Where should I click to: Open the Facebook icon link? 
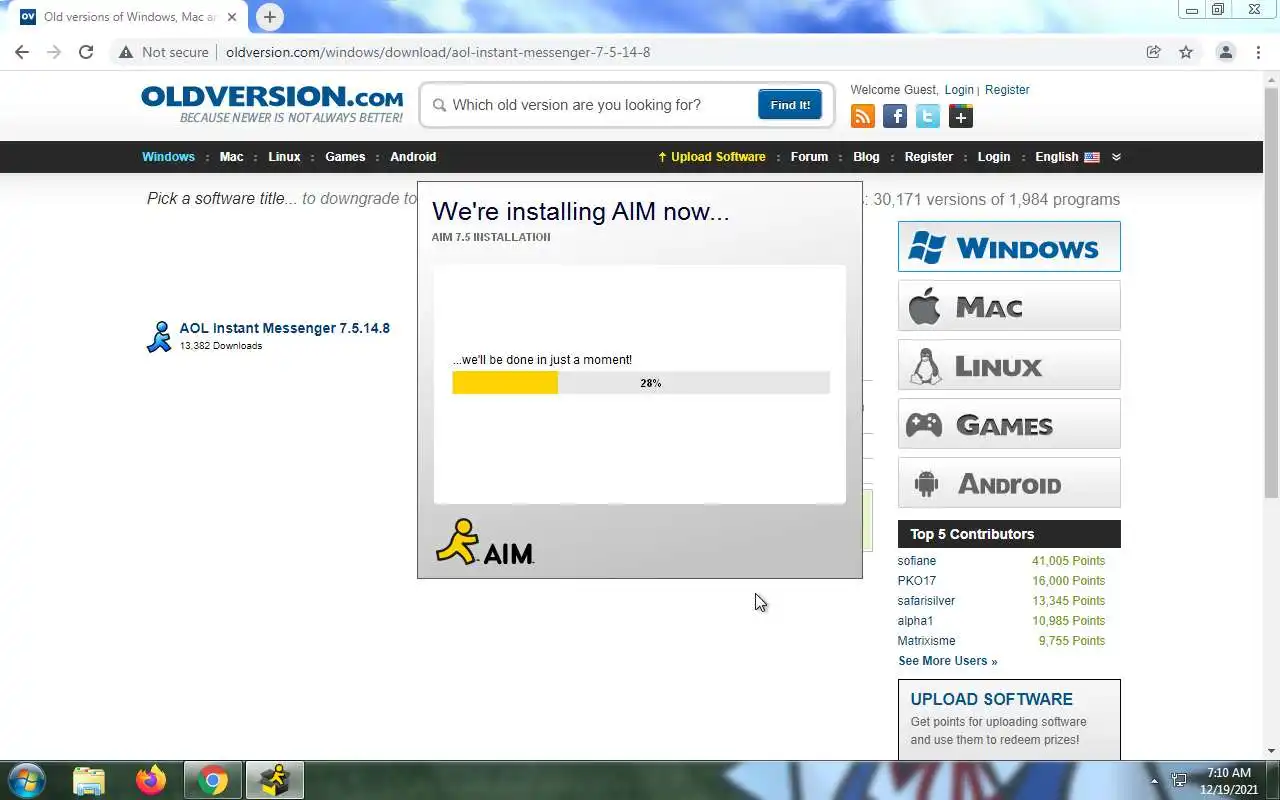coord(895,116)
